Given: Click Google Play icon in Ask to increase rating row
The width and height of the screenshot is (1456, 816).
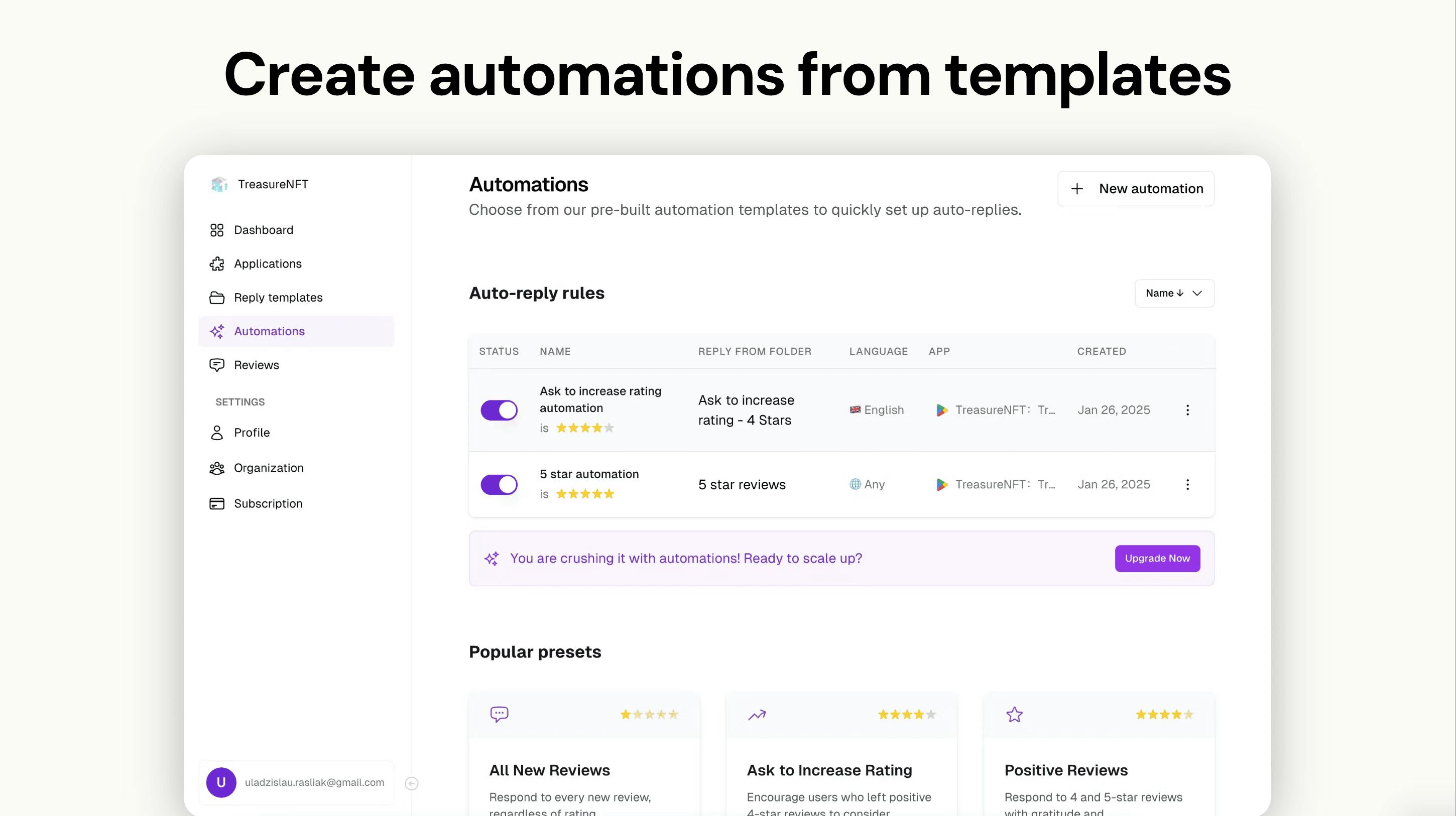Looking at the screenshot, I should click(x=942, y=411).
